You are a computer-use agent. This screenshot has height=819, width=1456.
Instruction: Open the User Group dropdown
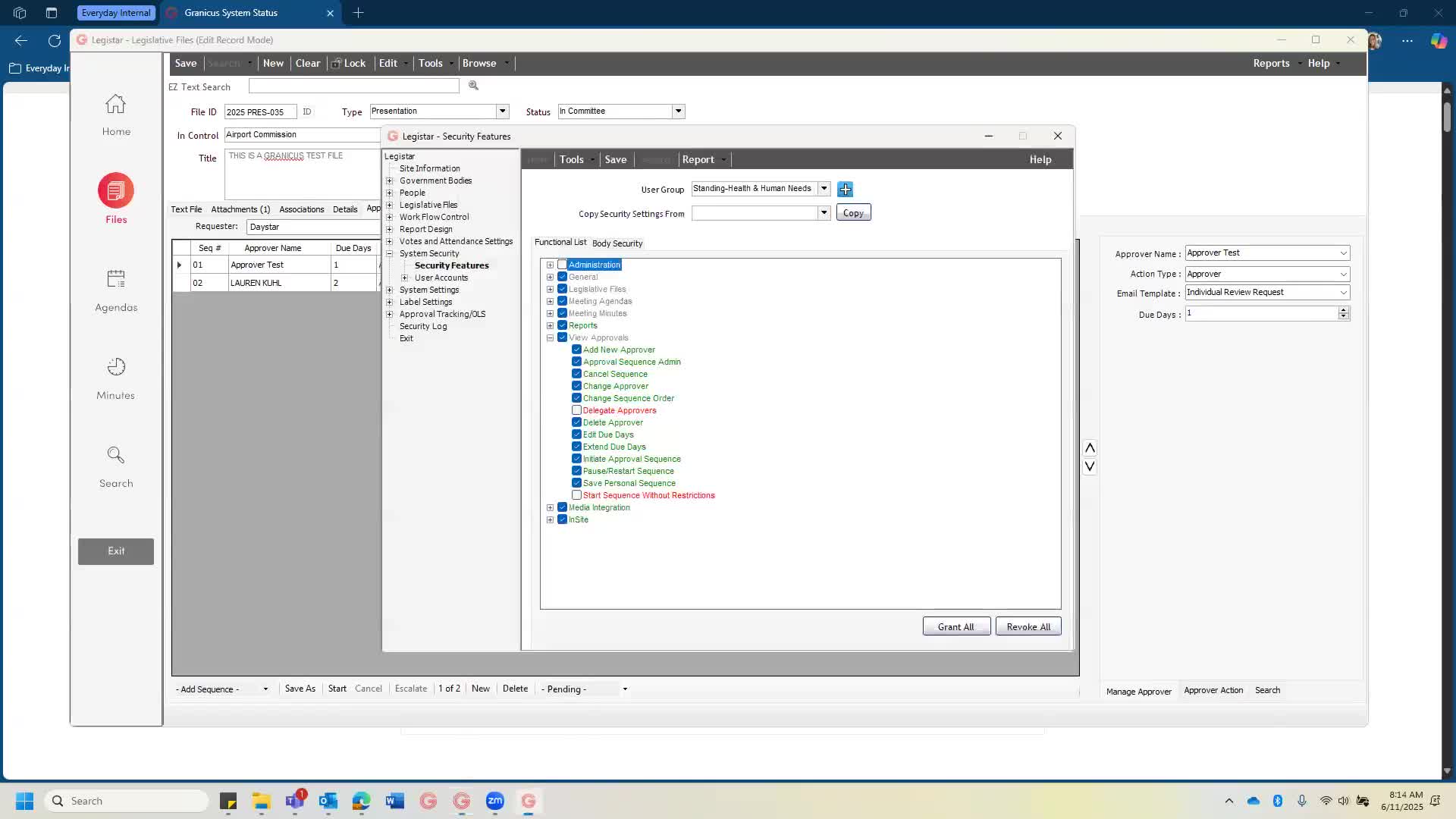pyautogui.click(x=824, y=189)
